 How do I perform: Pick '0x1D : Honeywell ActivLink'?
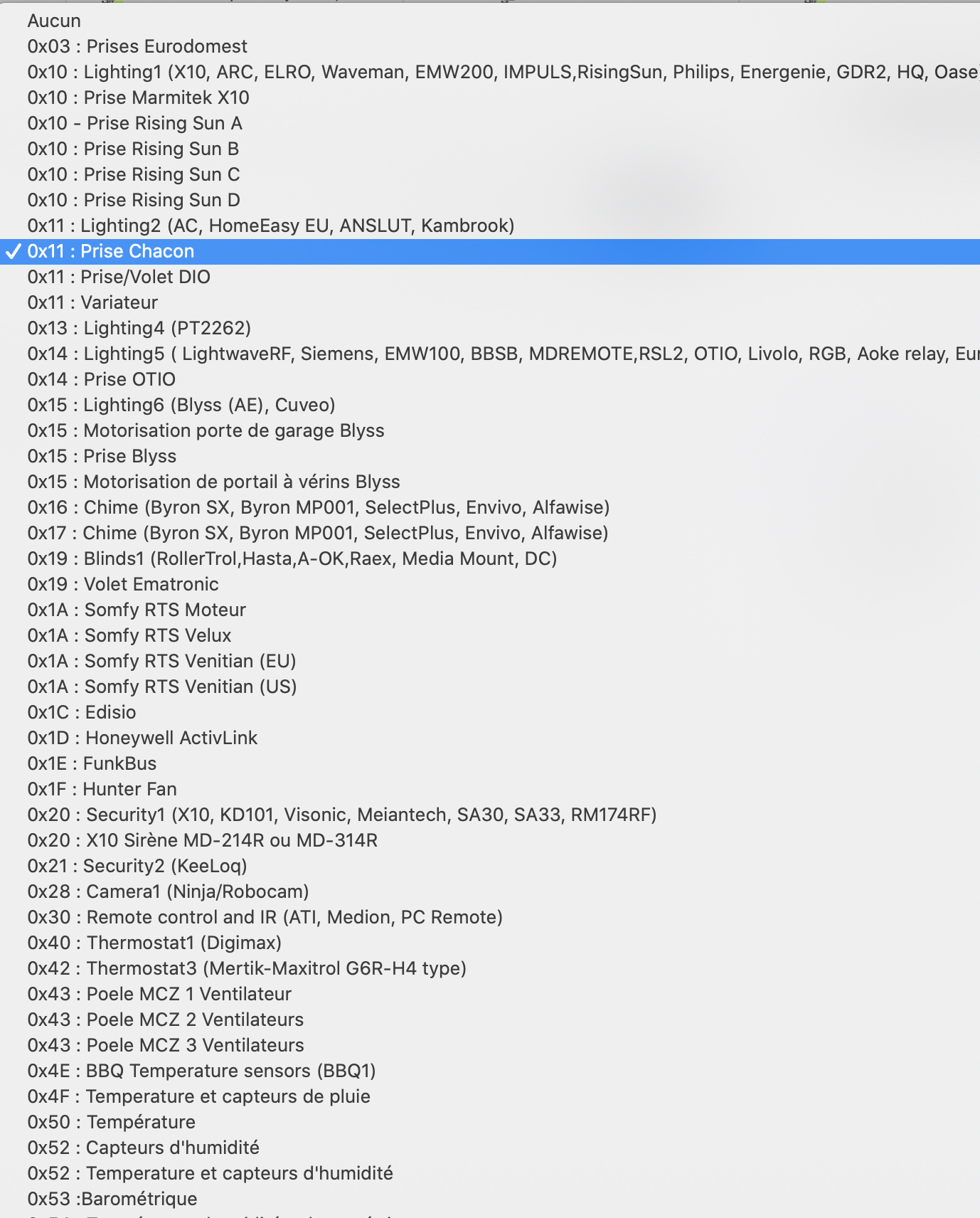[x=490, y=738]
